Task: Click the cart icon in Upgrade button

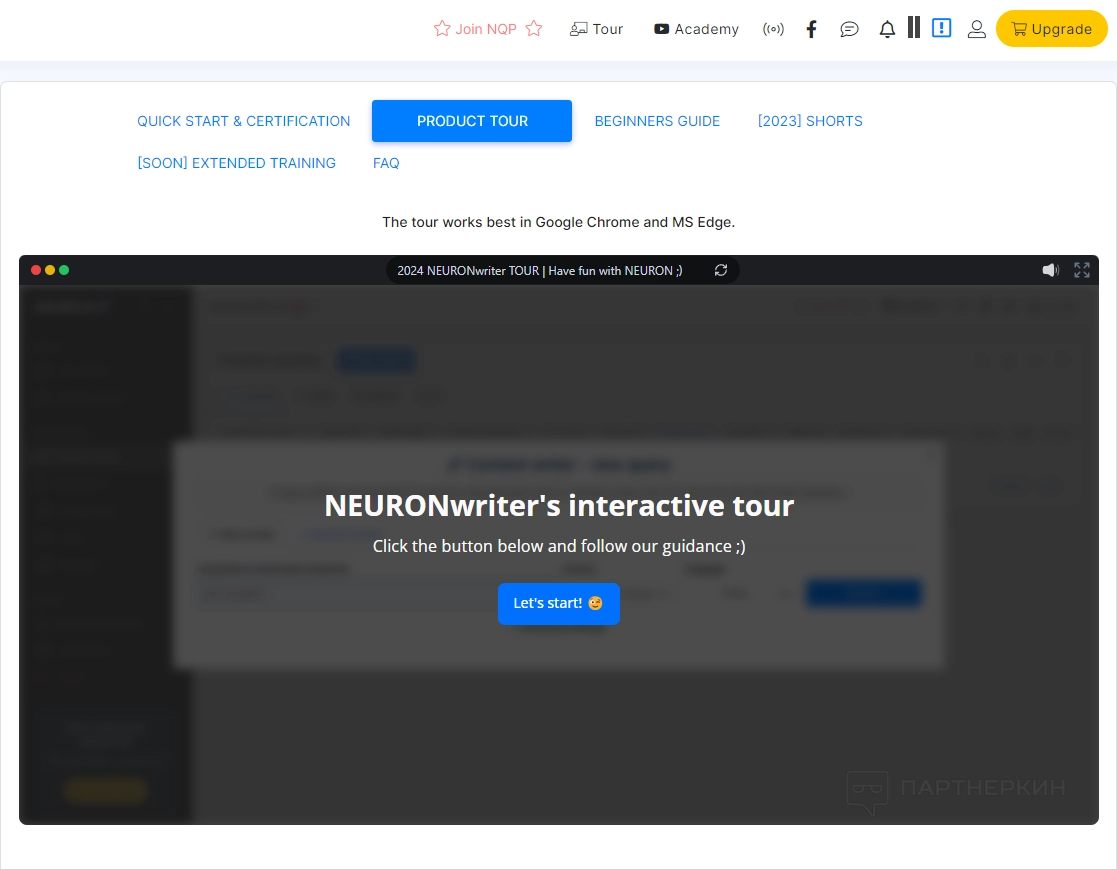Action: [1019, 29]
